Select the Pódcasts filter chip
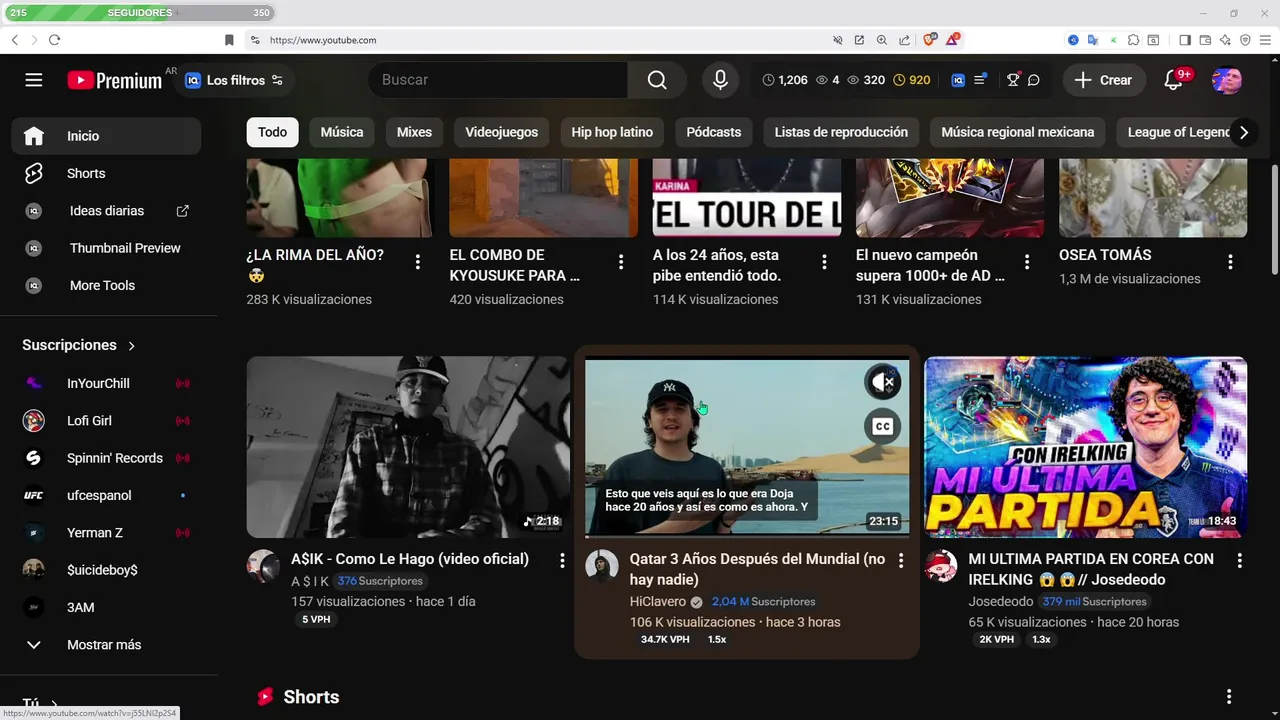Image resolution: width=1280 pixels, height=720 pixels. coord(714,132)
